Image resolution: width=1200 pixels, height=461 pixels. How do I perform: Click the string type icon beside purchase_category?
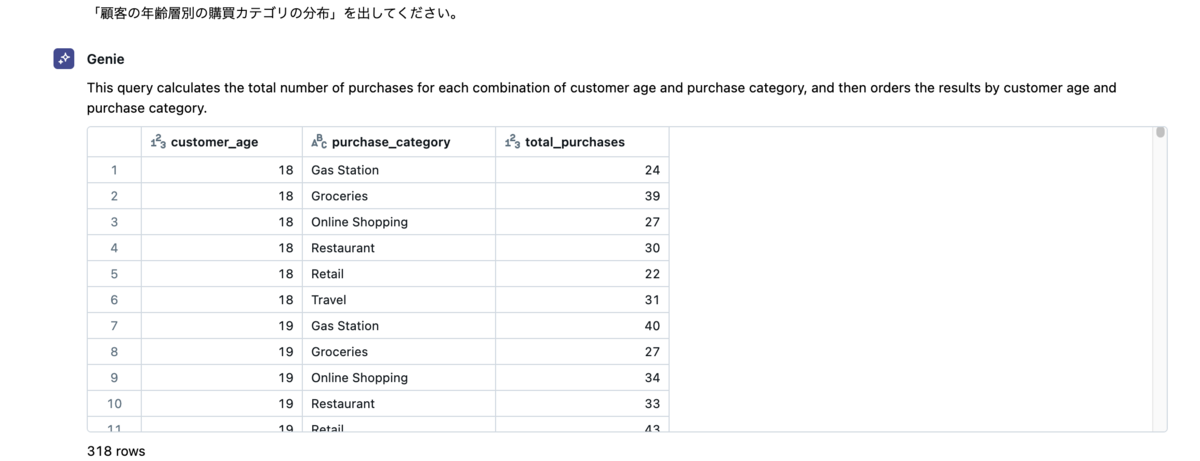click(x=319, y=142)
